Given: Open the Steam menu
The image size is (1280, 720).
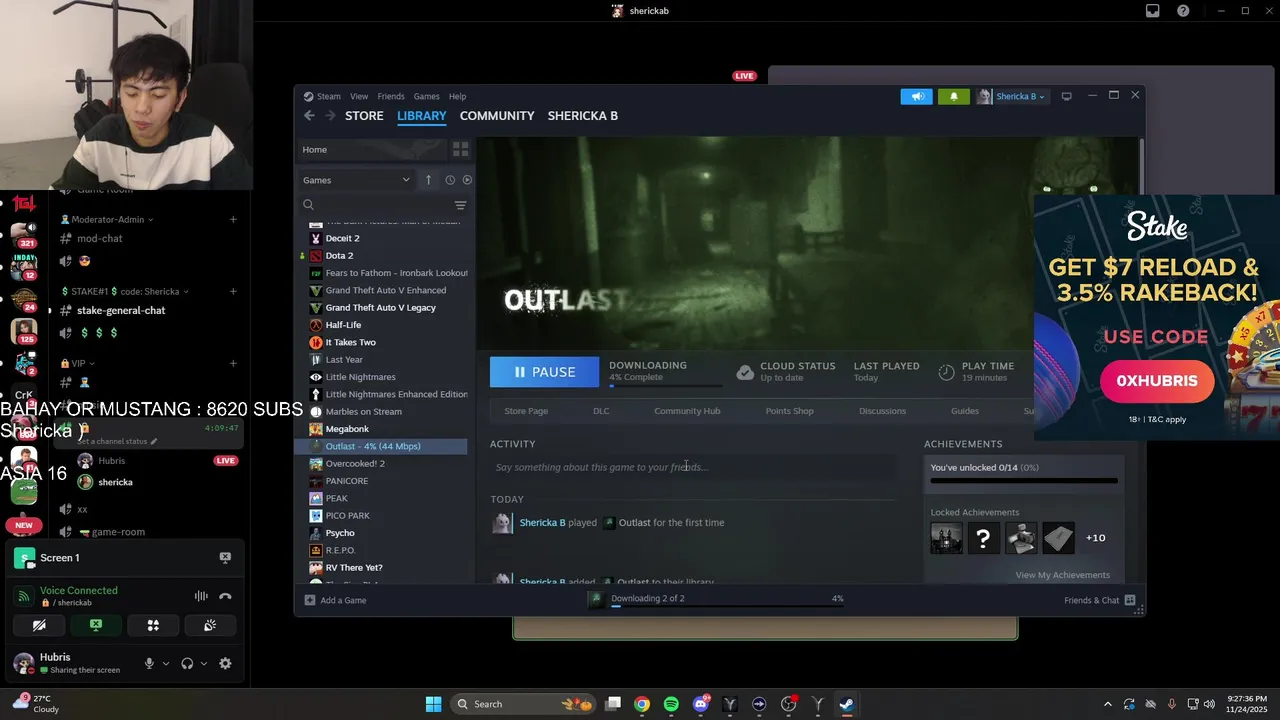Looking at the screenshot, I should (x=329, y=97).
